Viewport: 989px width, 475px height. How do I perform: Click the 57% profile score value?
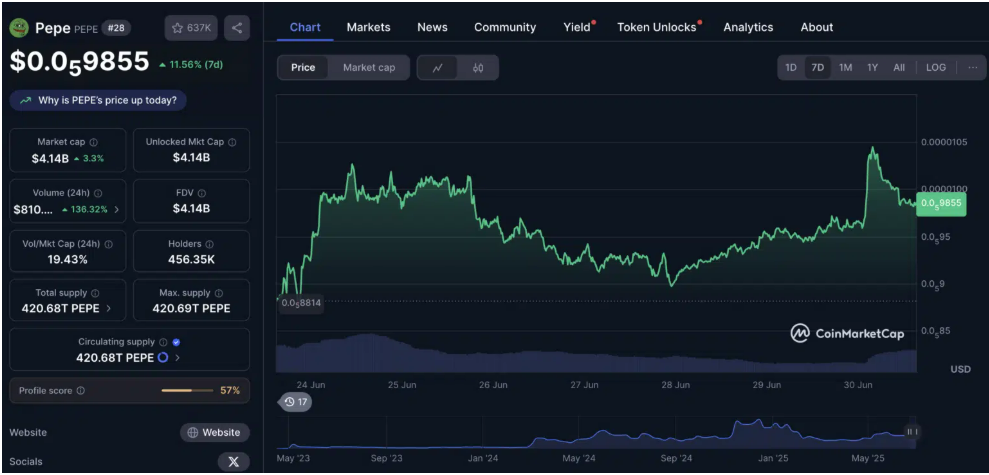pyautogui.click(x=230, y=390)
